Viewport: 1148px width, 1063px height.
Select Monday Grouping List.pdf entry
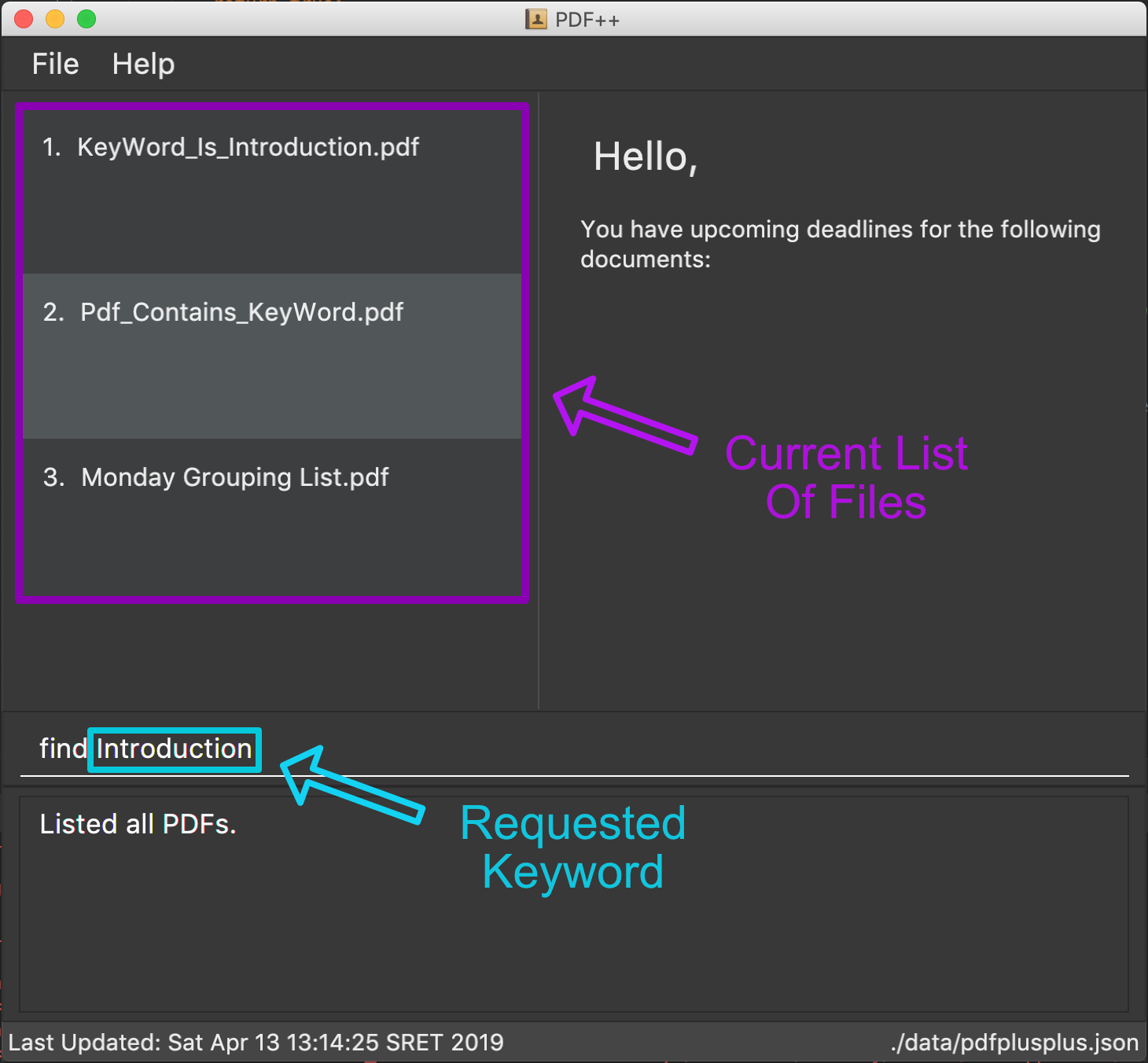coord(272,517)
